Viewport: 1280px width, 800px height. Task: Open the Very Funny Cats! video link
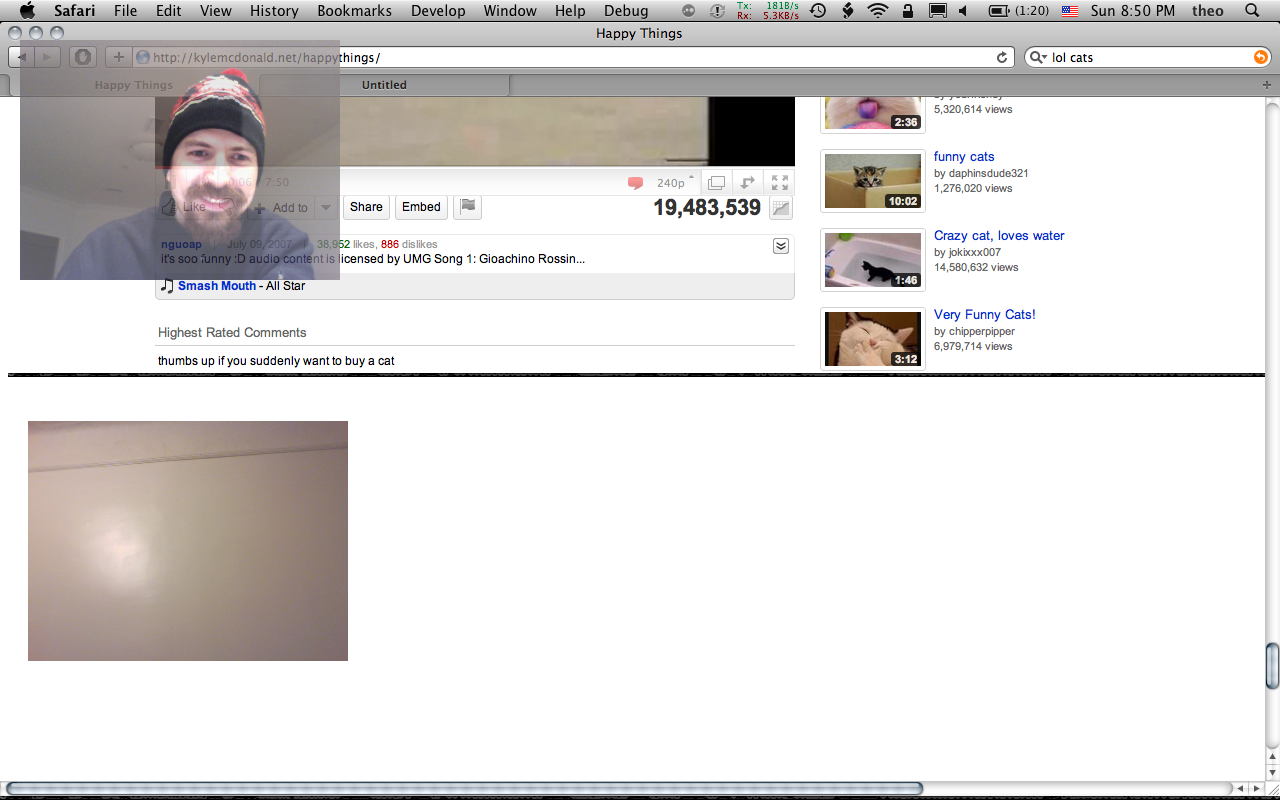pyautogui.click(x=984, y=315)
